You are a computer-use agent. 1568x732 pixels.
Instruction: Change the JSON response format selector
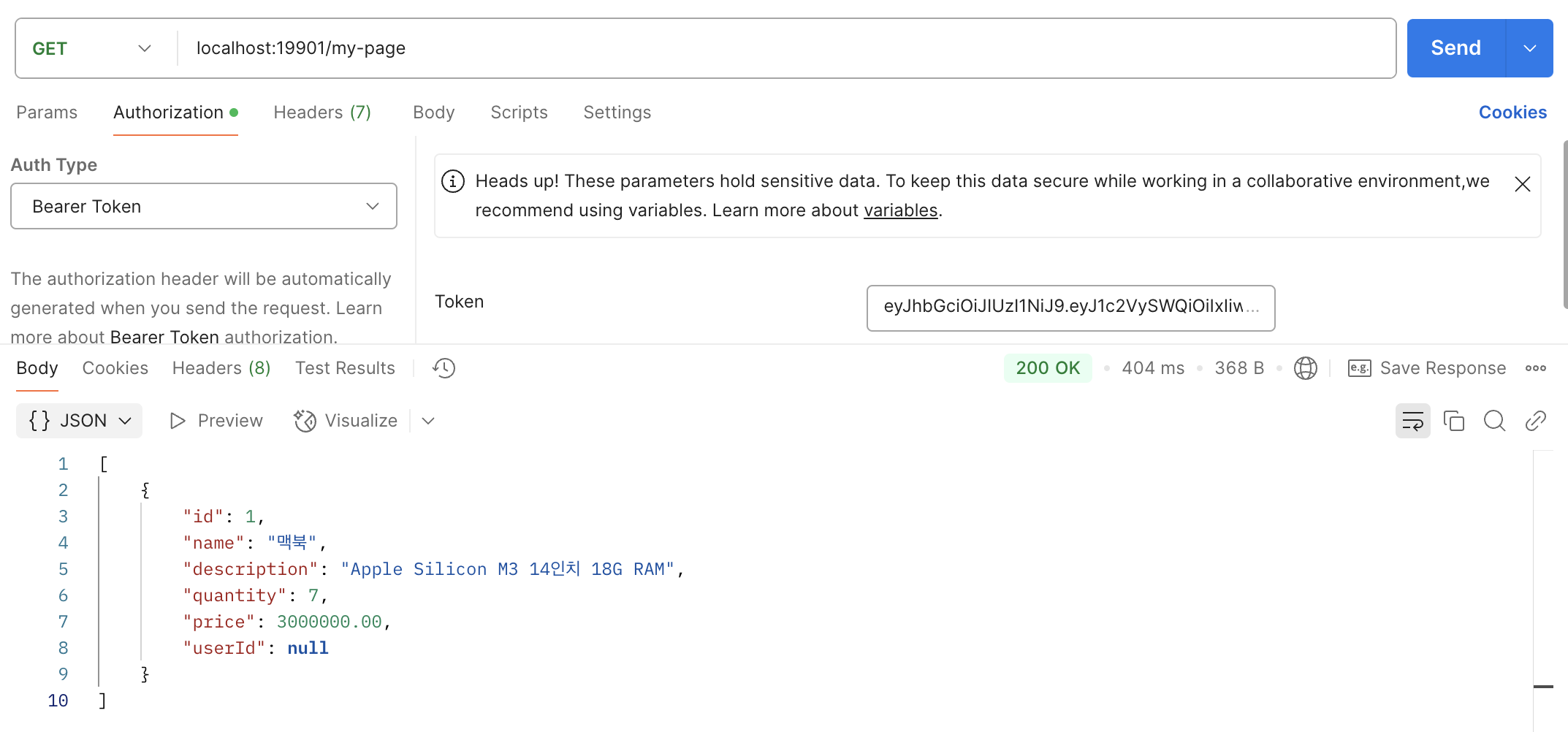[x=80, y=421]
